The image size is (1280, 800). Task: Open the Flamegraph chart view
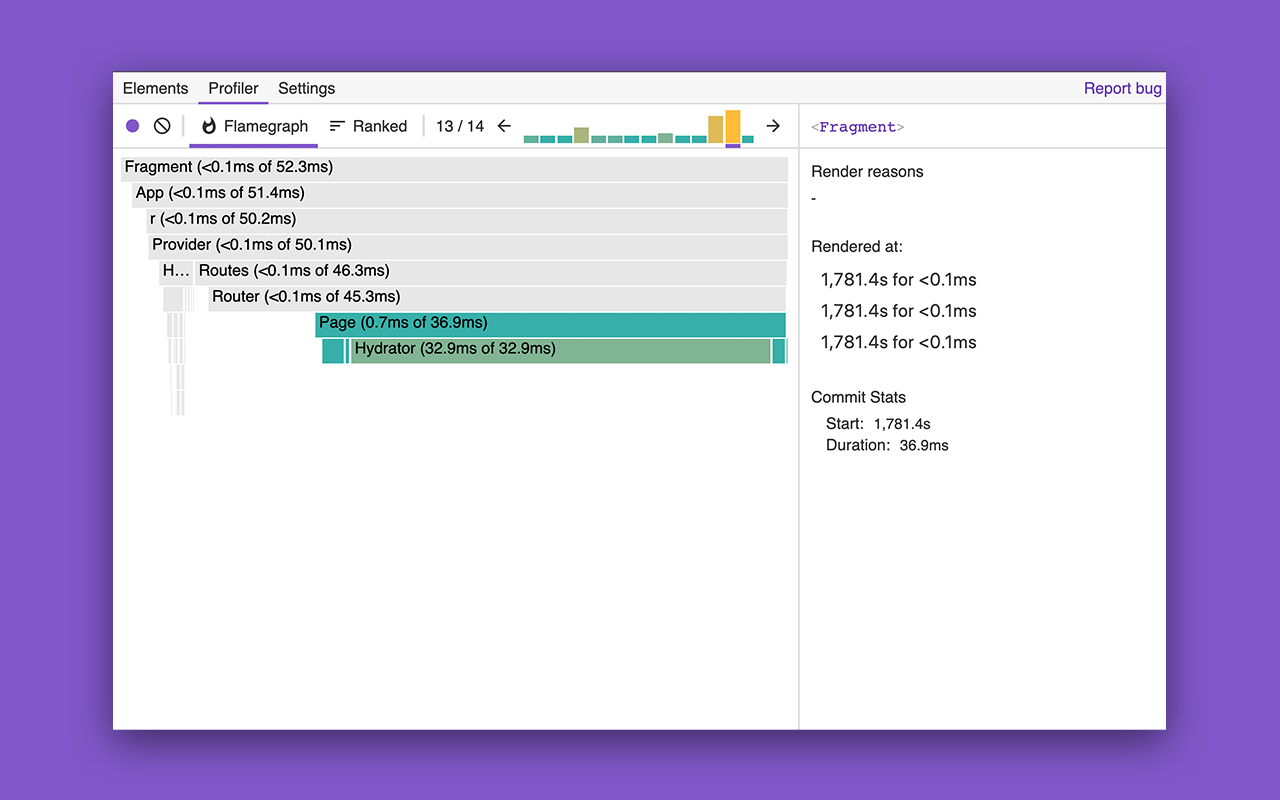253,126
